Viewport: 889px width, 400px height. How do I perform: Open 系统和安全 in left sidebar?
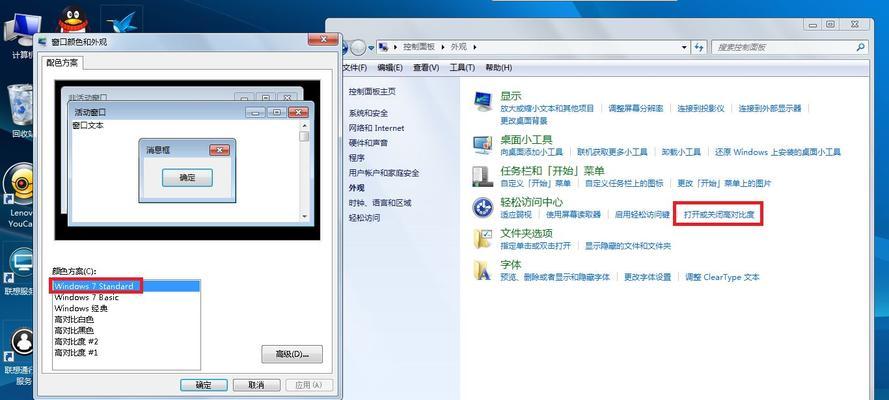tap(368, 113)
